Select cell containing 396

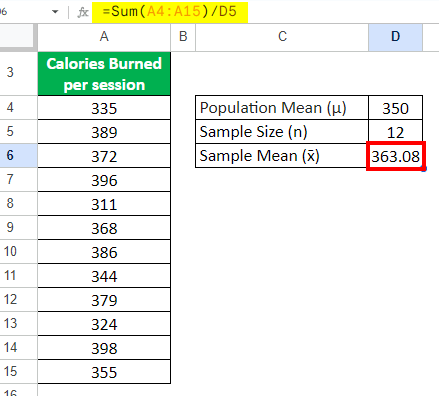pyautogui.click(x=104, y=180)
